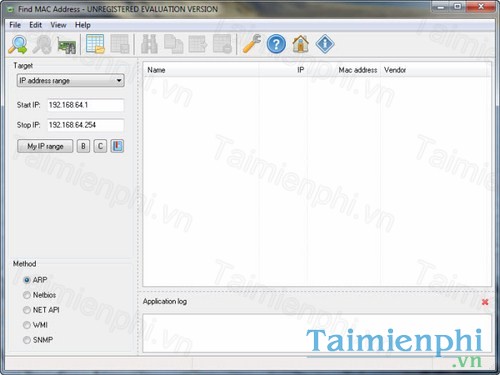Select the Netbios method radio button

27,295
